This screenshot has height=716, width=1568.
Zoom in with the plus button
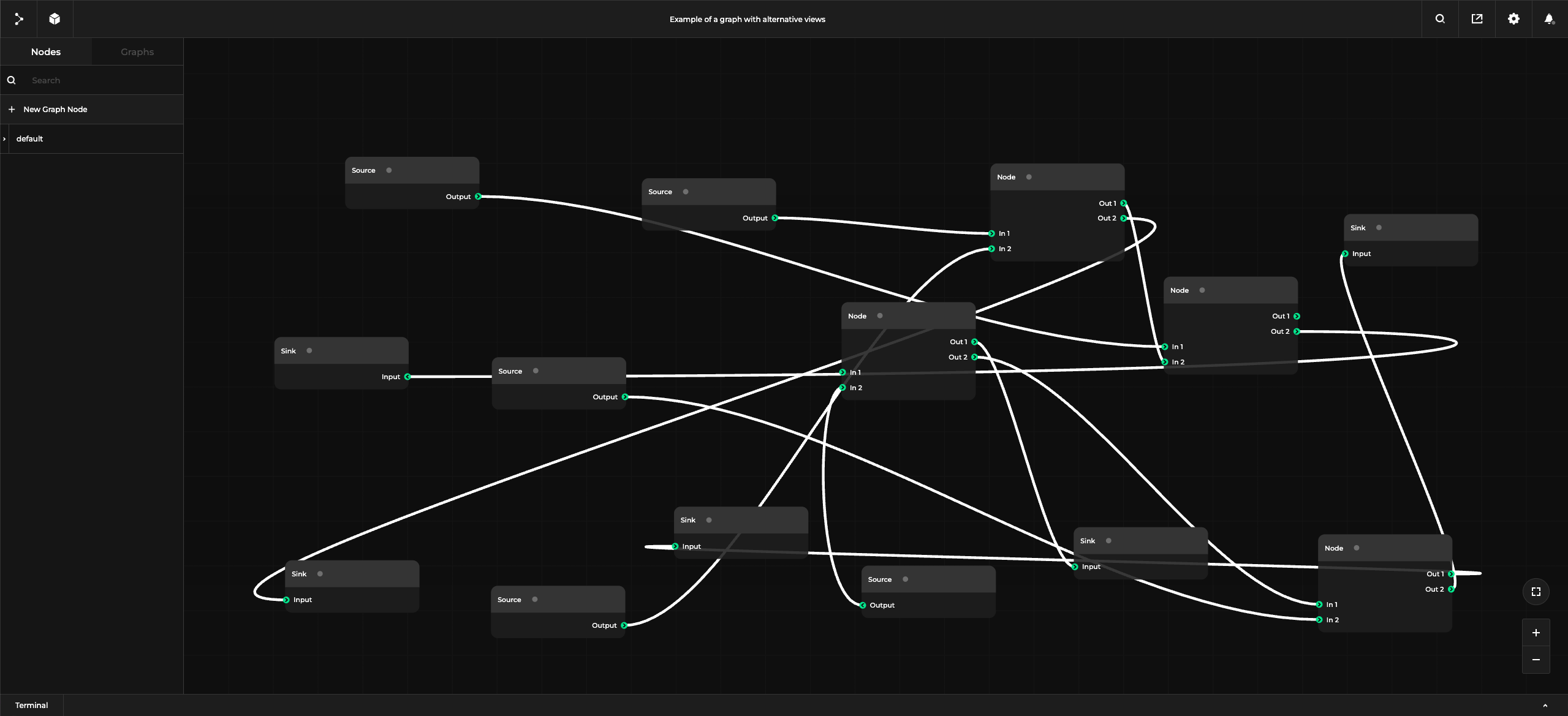tap(1536, 633)
